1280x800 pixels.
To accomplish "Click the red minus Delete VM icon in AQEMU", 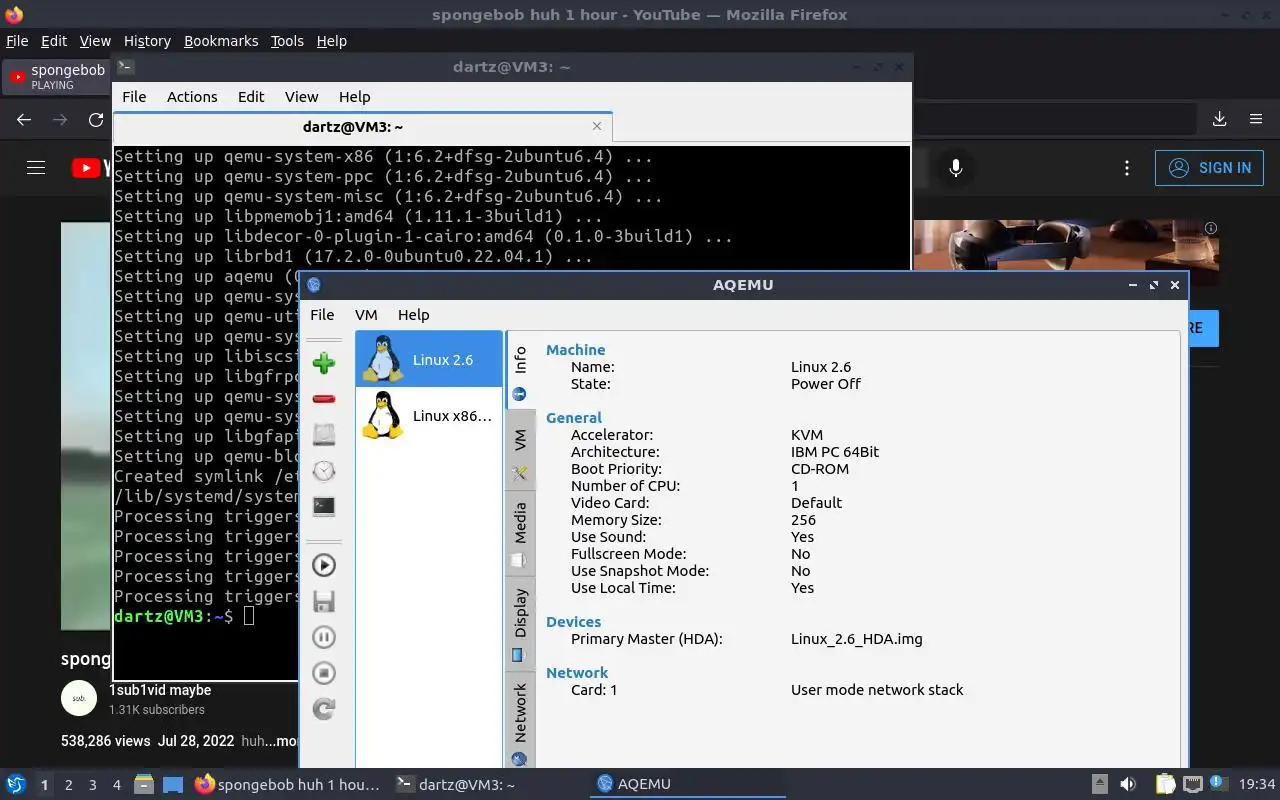I will point(323,399).
